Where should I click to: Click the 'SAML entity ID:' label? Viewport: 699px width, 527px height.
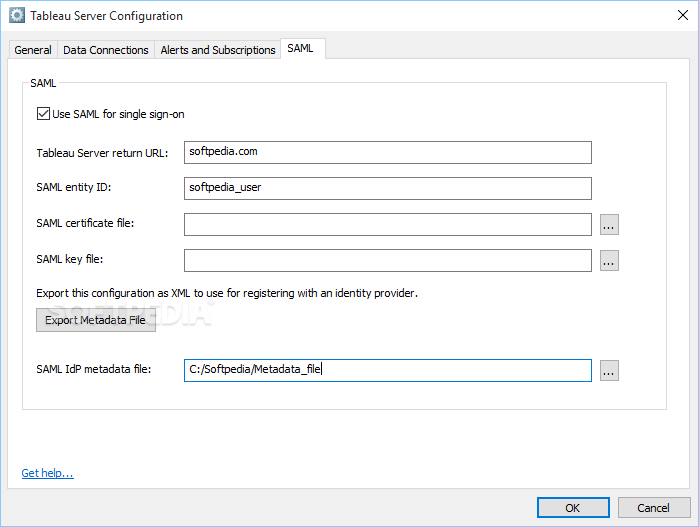74,187
